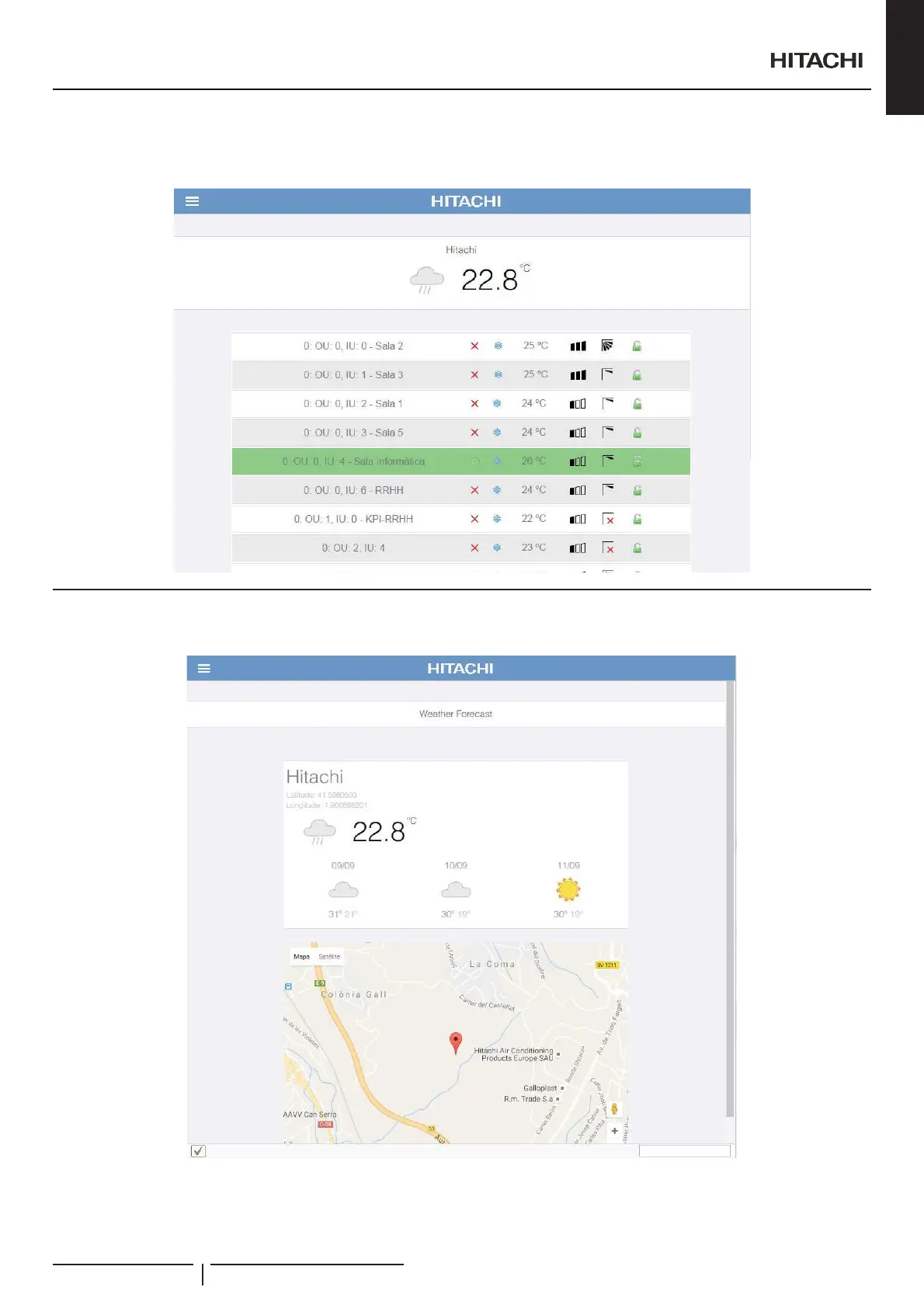The image size is (924, 1308).
Task: Click the sun forecast icon for 11/09
Action: click(x=568, y=889)
